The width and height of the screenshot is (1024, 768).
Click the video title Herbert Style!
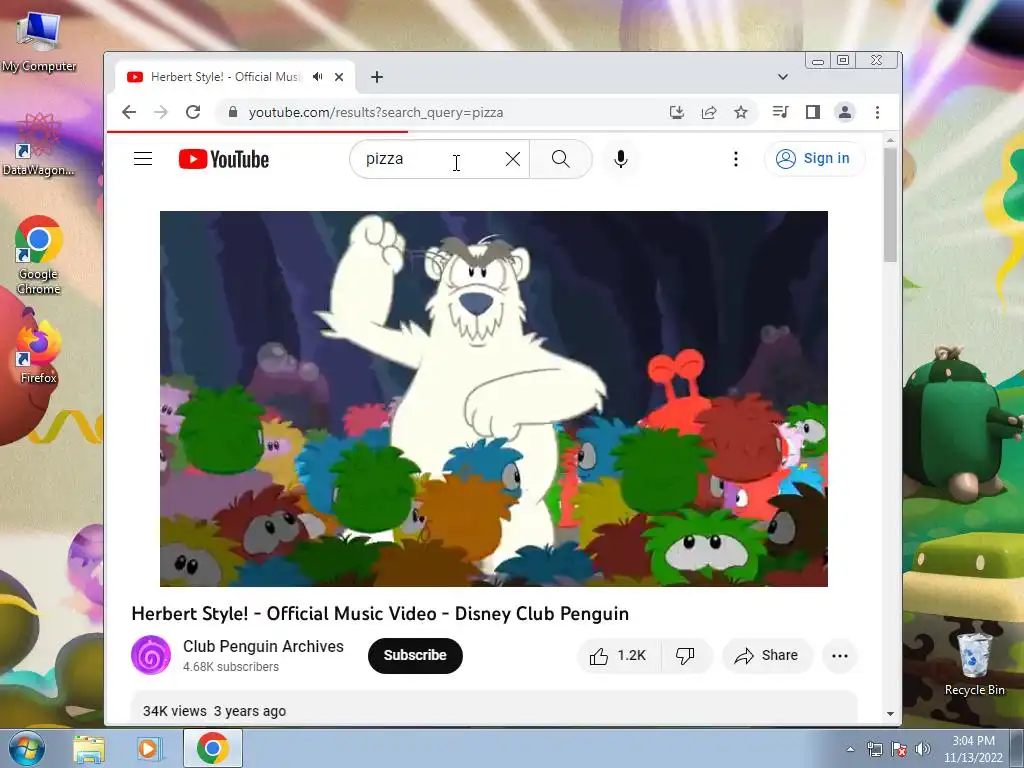380,614
